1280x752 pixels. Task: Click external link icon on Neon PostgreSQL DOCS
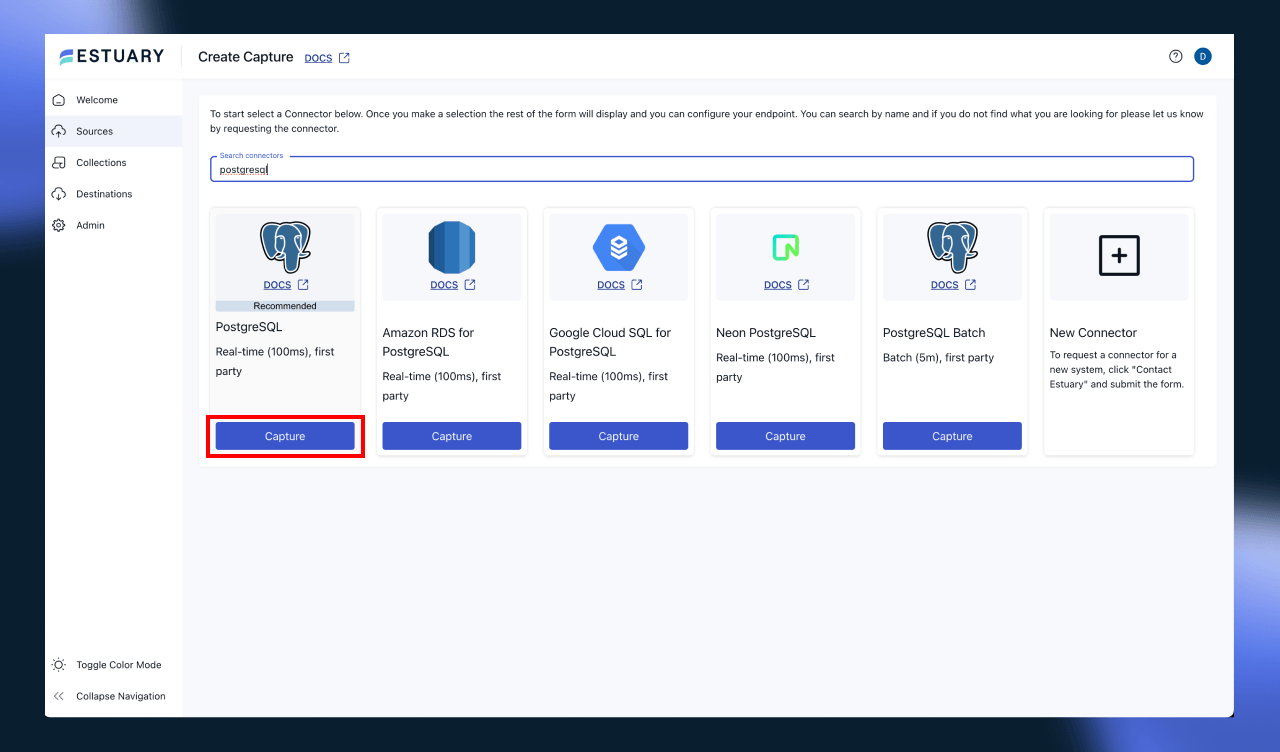pyautogui.click(x=804, y=285)
